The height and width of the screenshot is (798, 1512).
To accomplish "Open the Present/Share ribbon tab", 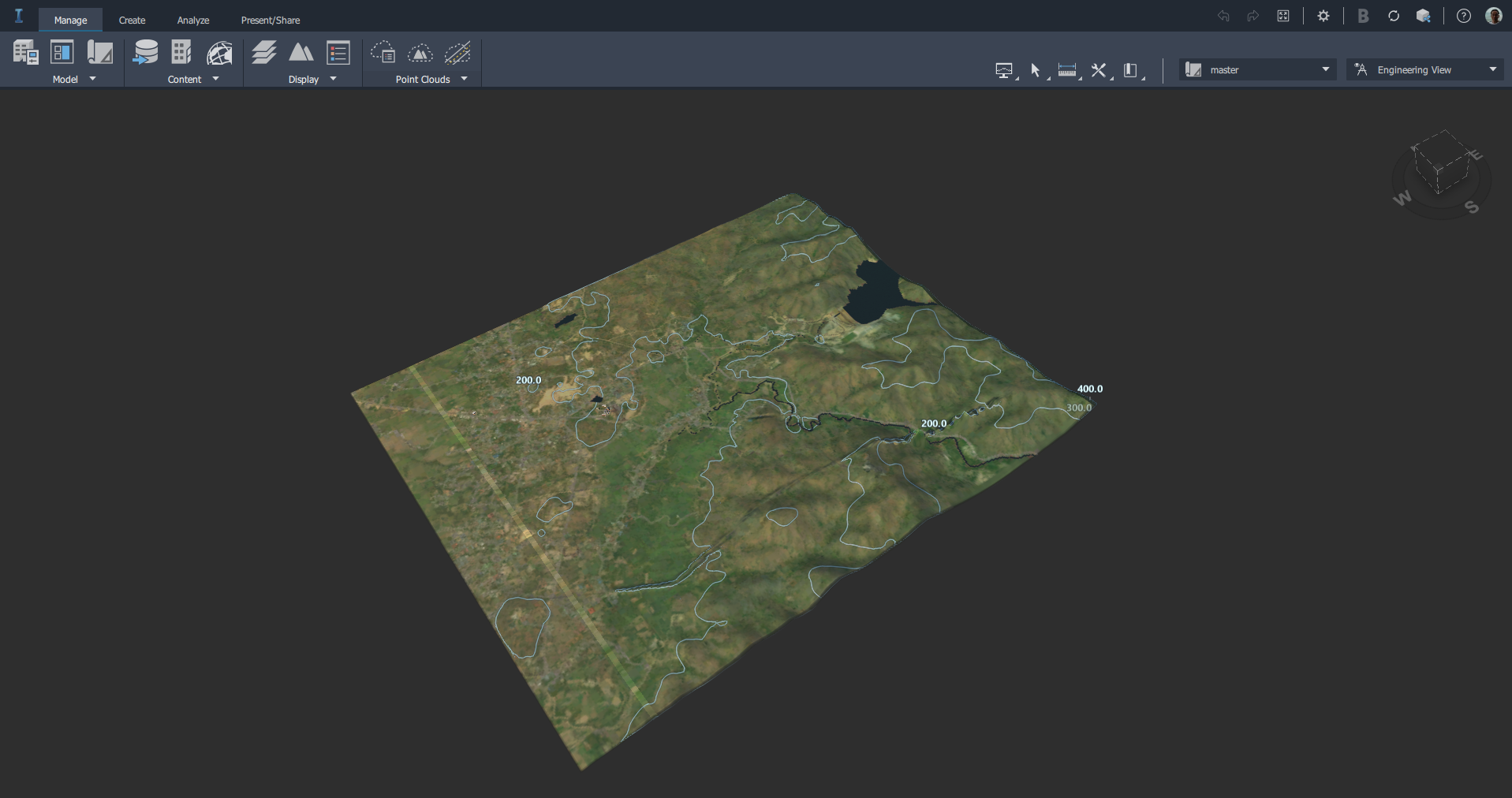I will pos(271,20).
